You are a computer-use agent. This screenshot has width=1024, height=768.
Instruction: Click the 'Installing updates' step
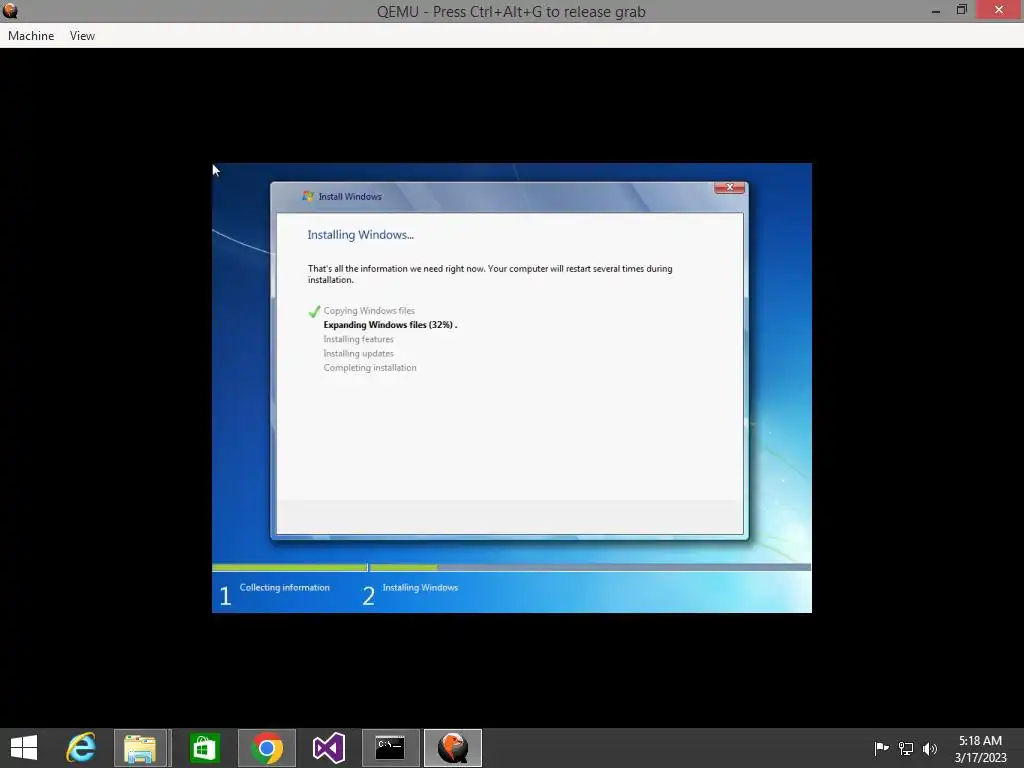coord(359,353)
